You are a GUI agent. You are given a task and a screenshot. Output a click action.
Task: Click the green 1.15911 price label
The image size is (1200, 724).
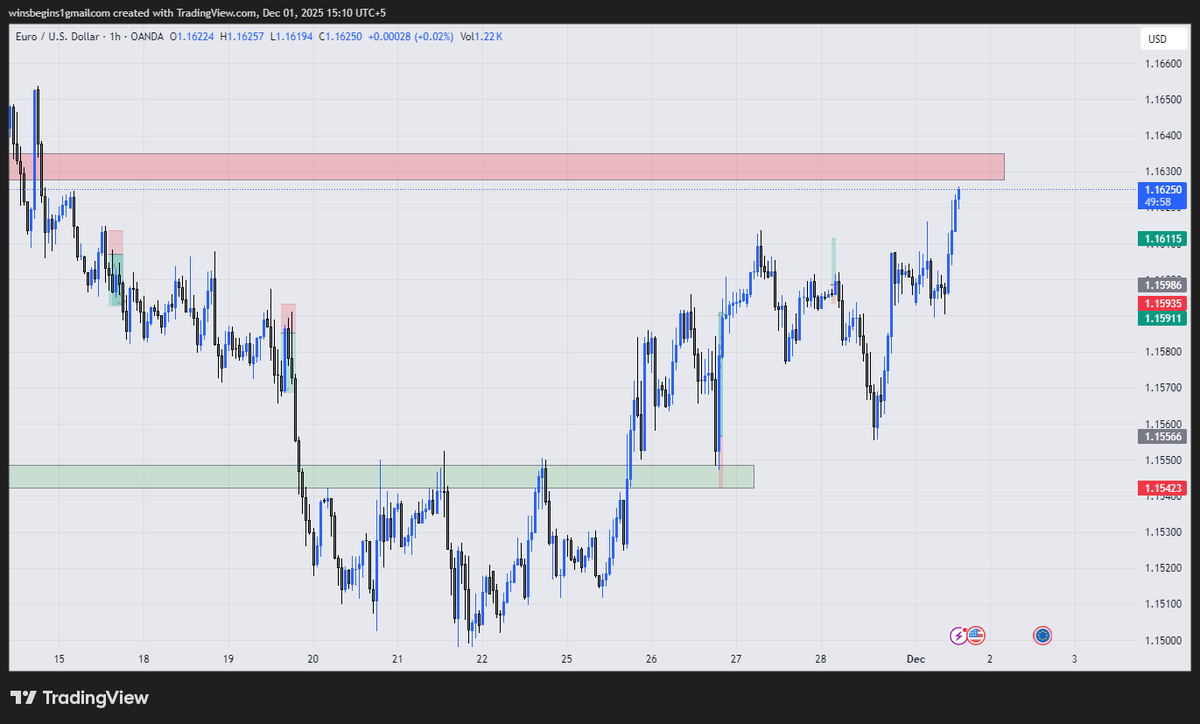pos(1162,318)
